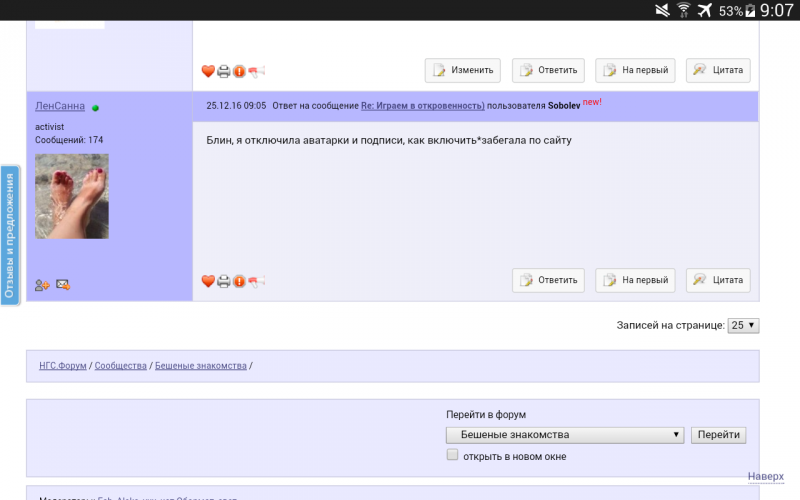Open the "Re: Играем в откровенность)" message link

point(423,105)
